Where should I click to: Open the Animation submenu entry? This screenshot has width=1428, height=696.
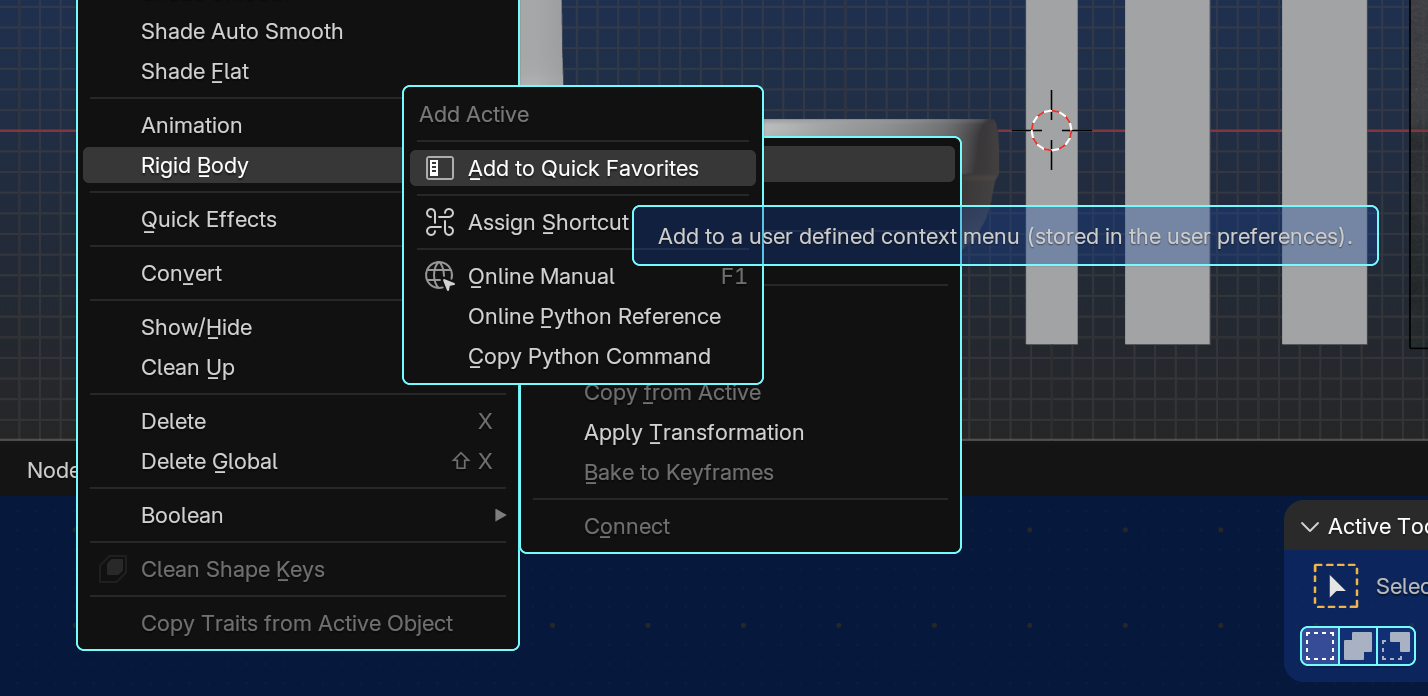(x=191, y=125)
